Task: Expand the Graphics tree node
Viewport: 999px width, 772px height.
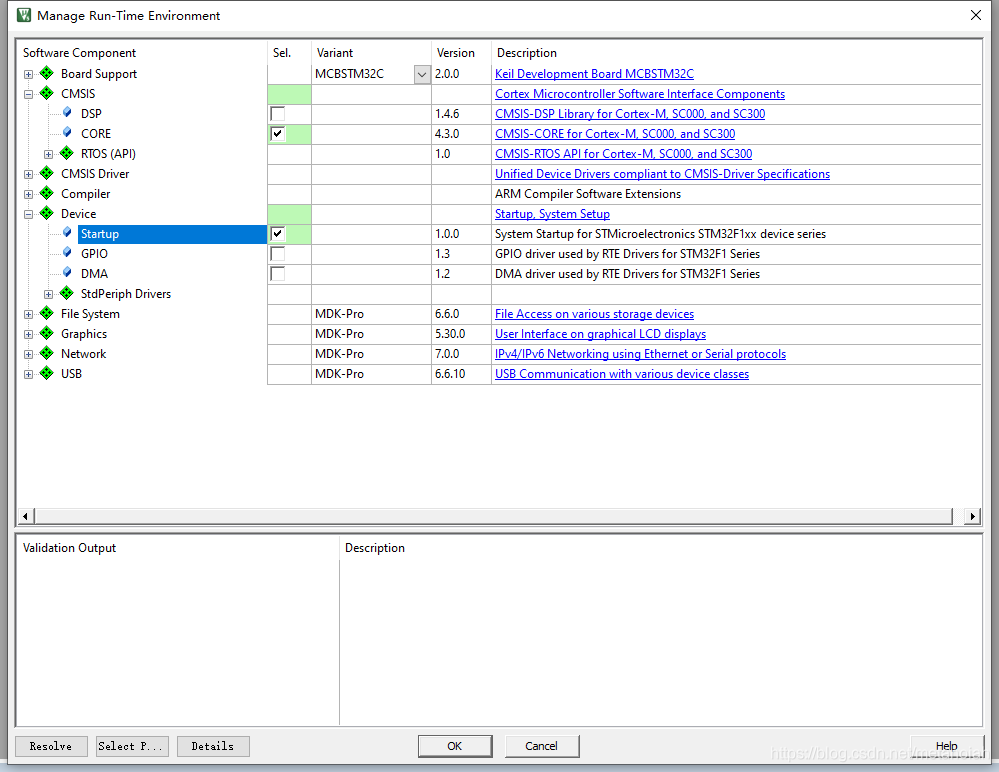Action: pos(28,334)
